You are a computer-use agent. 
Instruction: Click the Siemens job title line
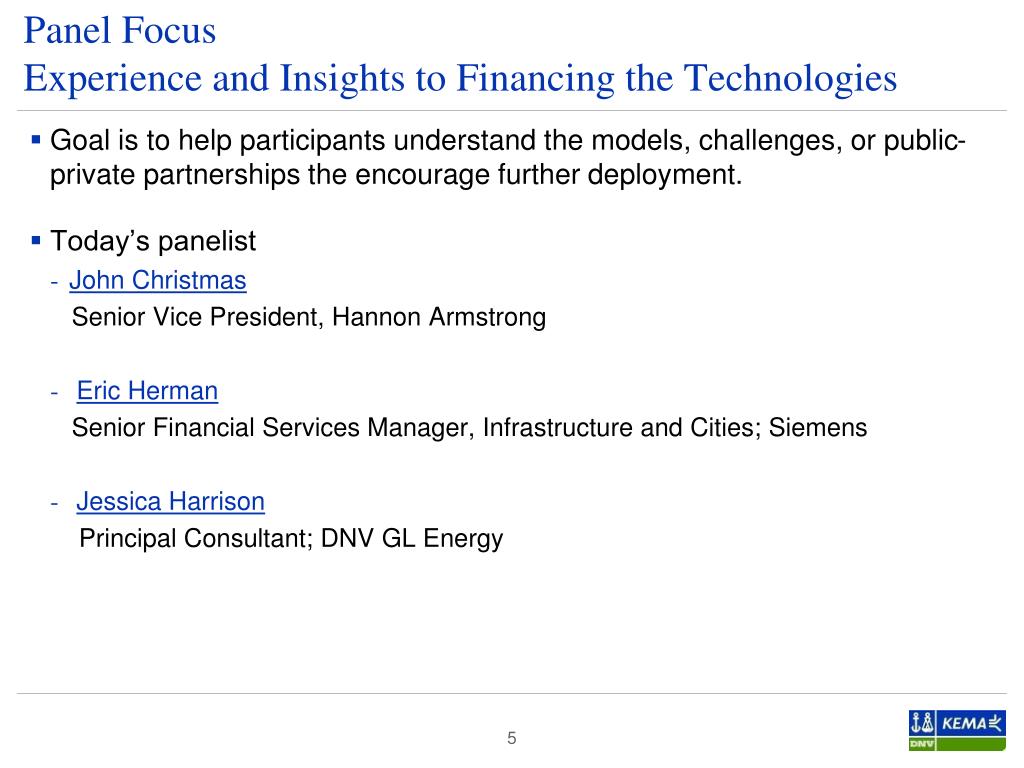pos(469,428)
